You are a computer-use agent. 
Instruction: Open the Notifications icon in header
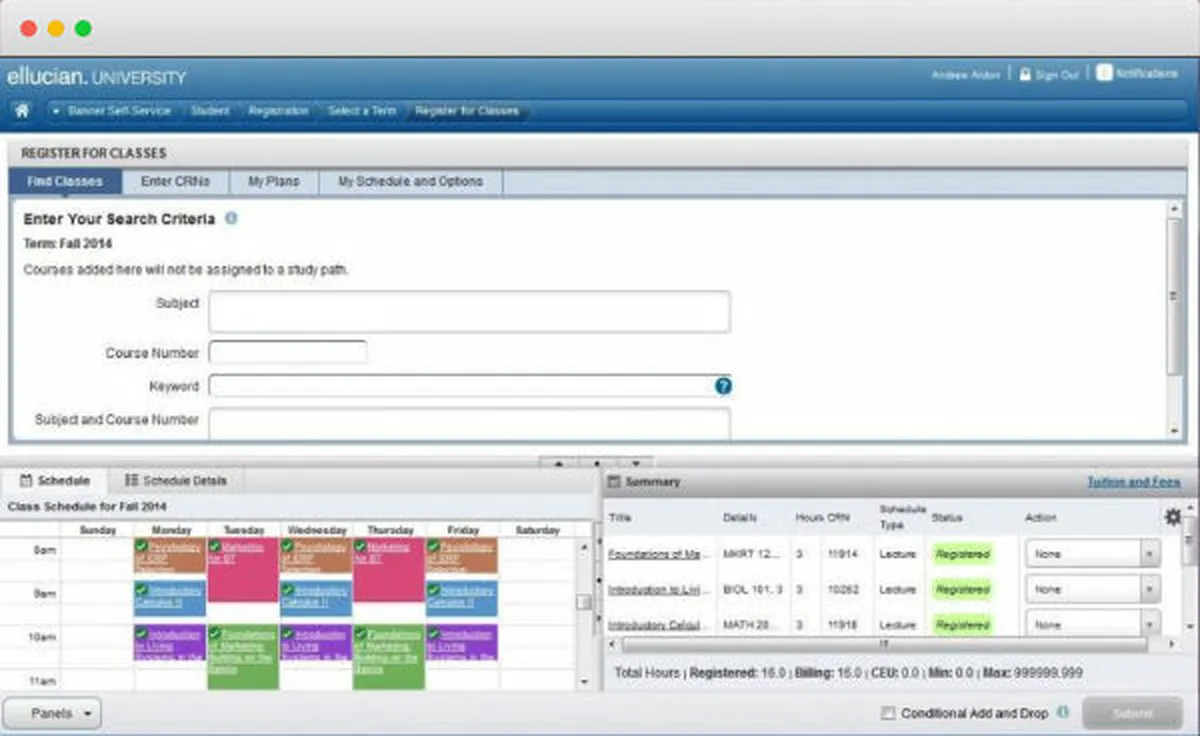1104,73
